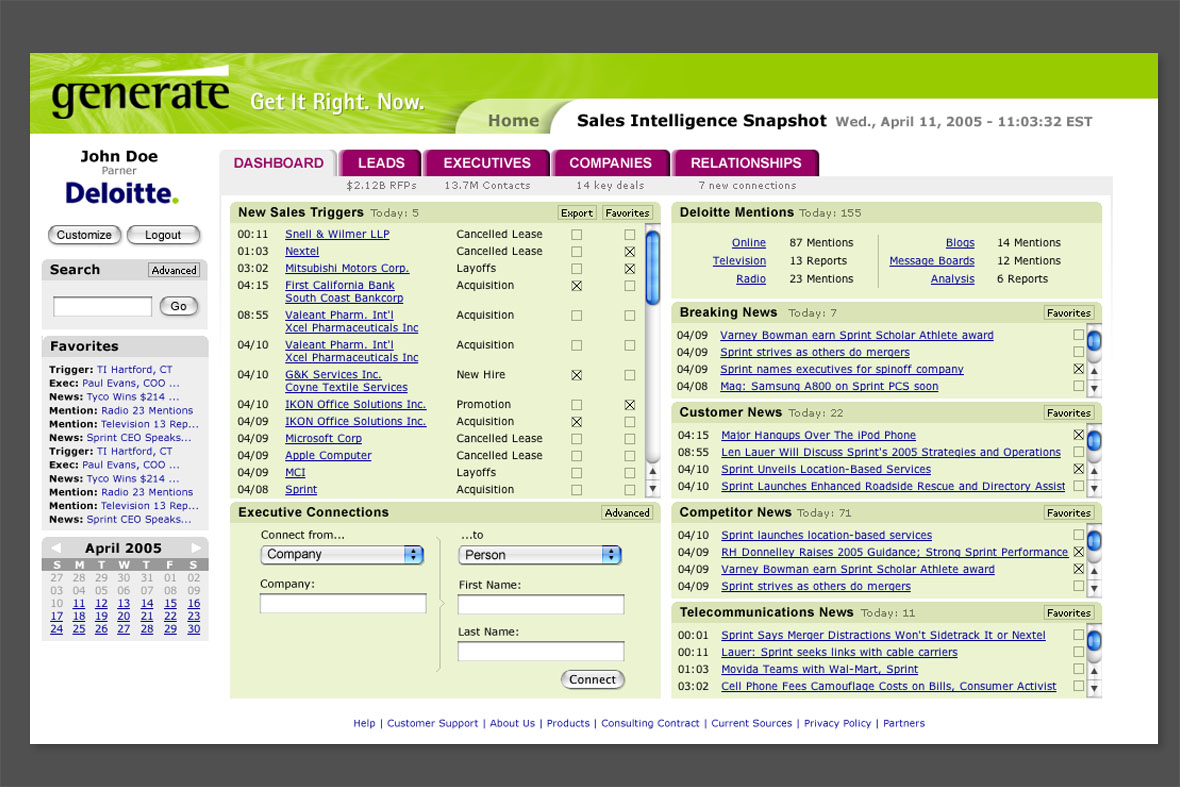Viewport: 1180px width, 787px height.
Task: Switch to the COMPANIES tab
Action: point(610,163)
